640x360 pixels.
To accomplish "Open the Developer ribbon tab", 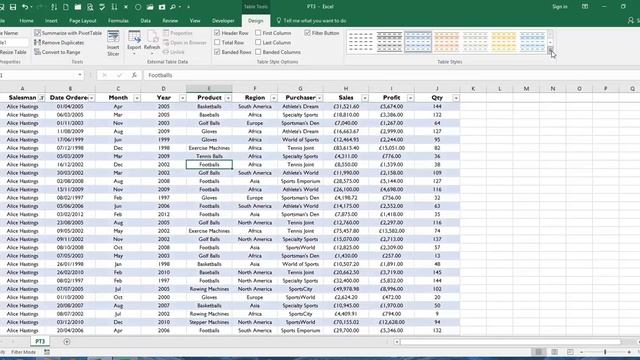I will point(223,21).
